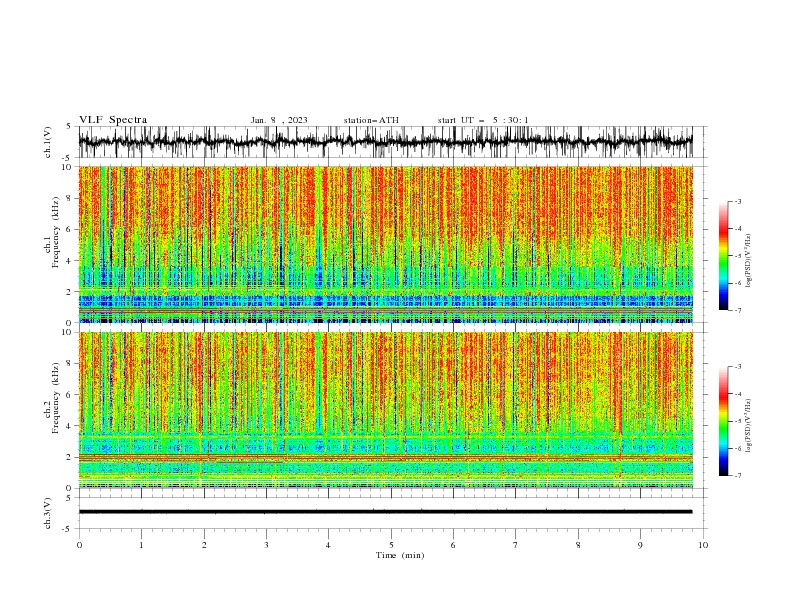Click the "-3" tick on ch.2 colorbar

(x=738, y=367)
